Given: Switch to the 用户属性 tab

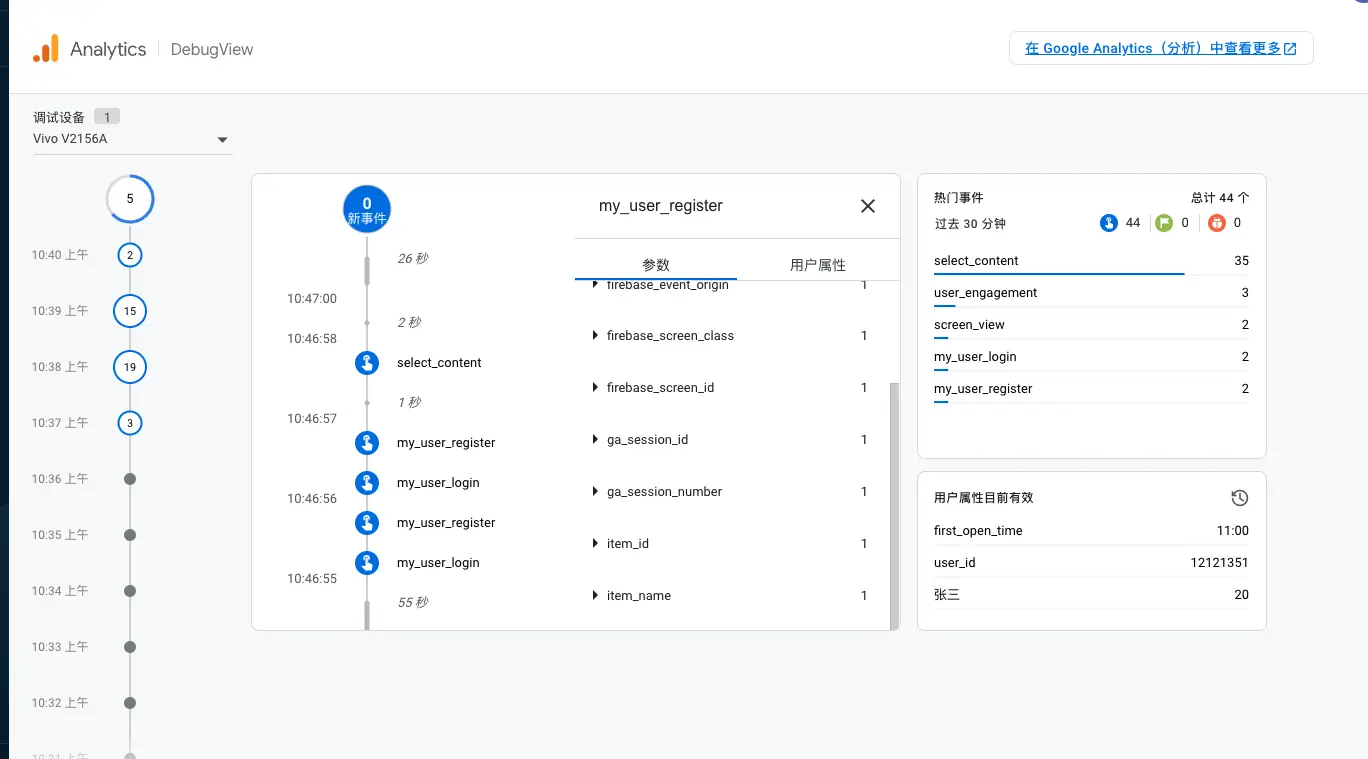Looking at the screenshot, I should tap(817, 265).
